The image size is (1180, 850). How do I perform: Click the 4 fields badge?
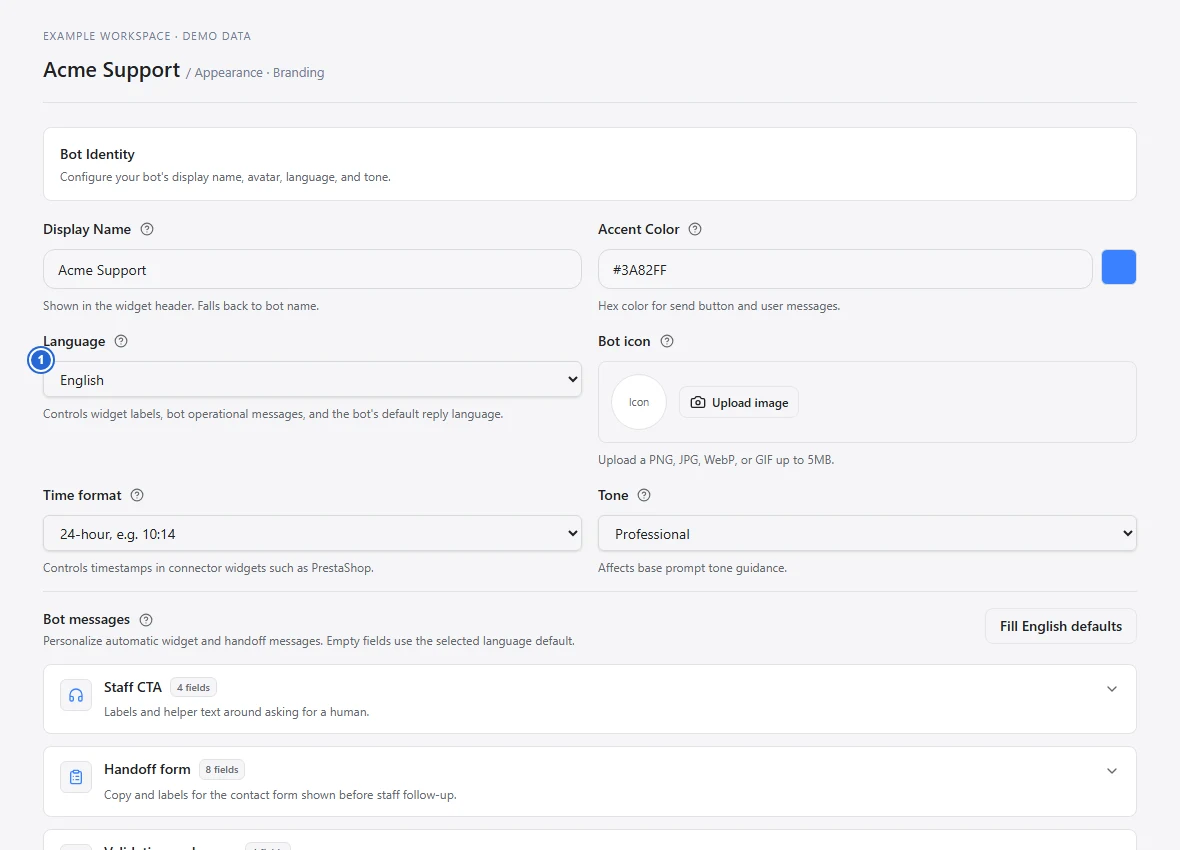coord(193,687)
